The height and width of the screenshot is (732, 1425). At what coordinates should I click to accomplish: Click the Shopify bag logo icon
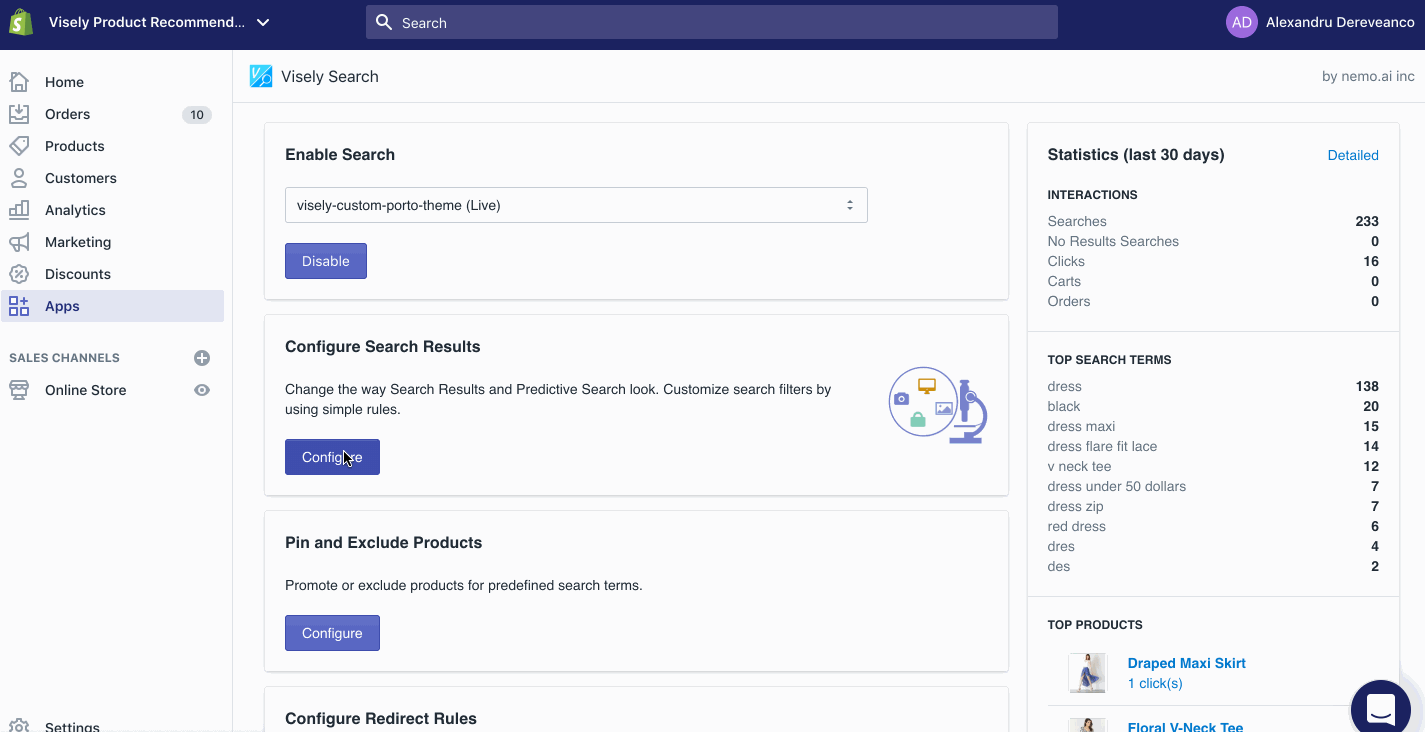pos(21,22)
